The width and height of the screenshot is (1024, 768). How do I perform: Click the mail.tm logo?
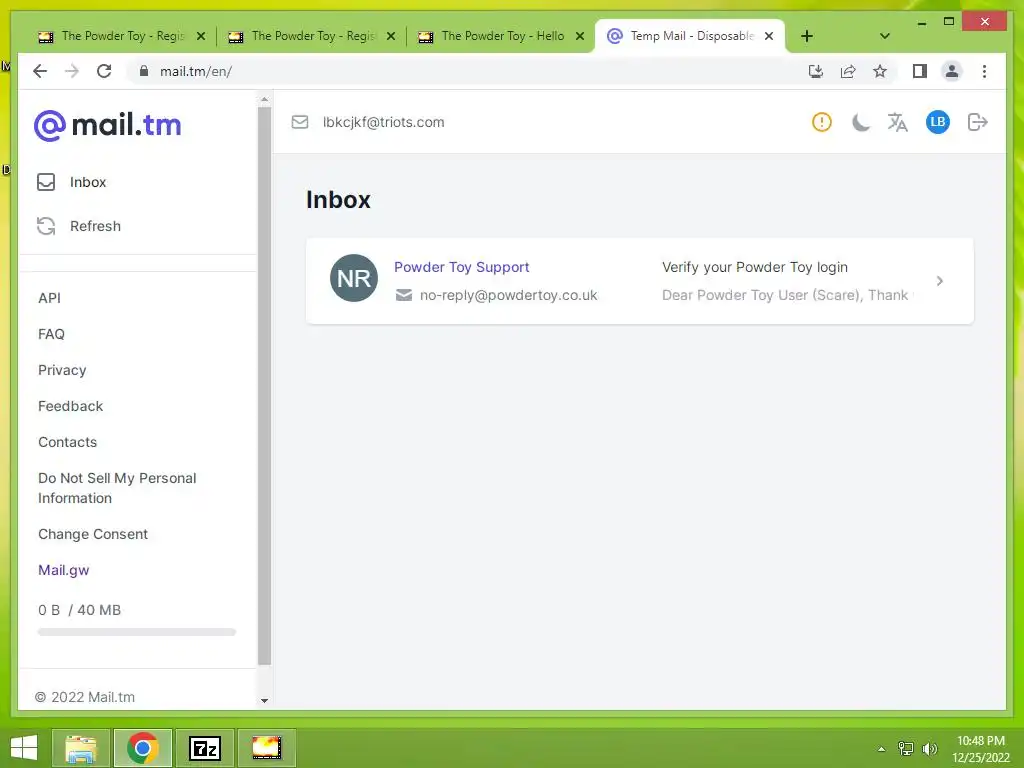(x=108, y=125)
